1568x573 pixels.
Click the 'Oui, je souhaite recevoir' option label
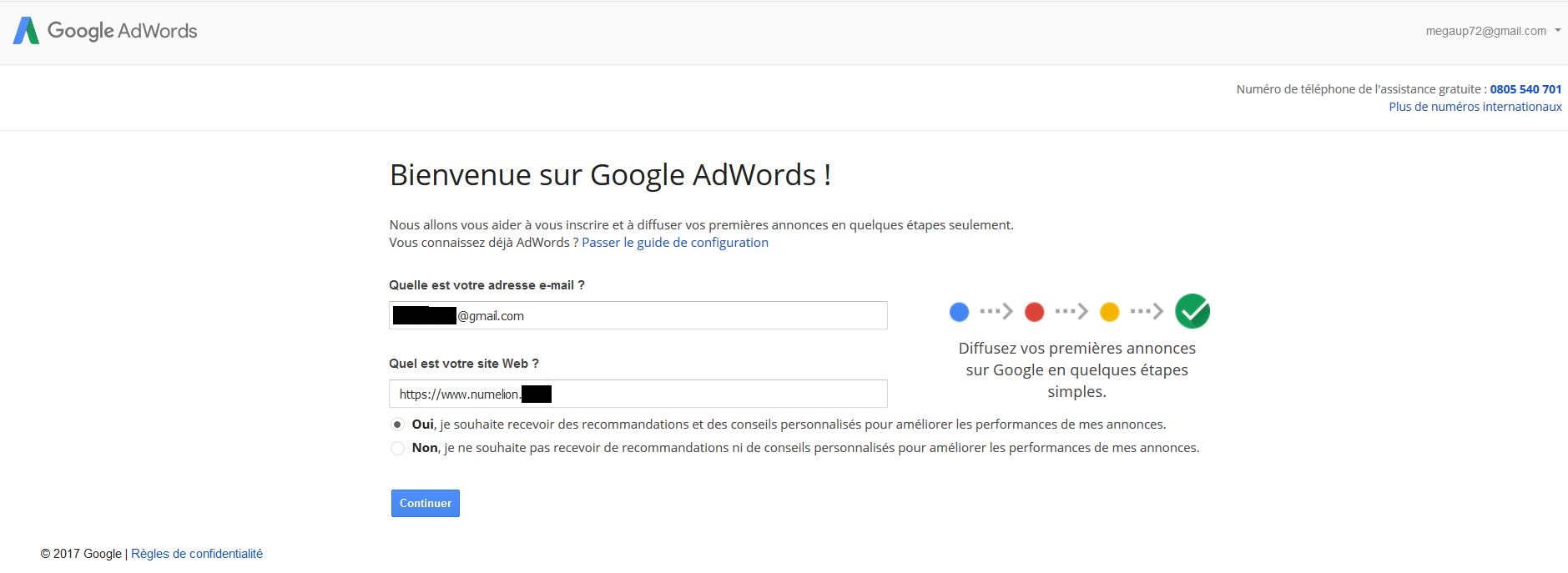[x=789, y=425]
